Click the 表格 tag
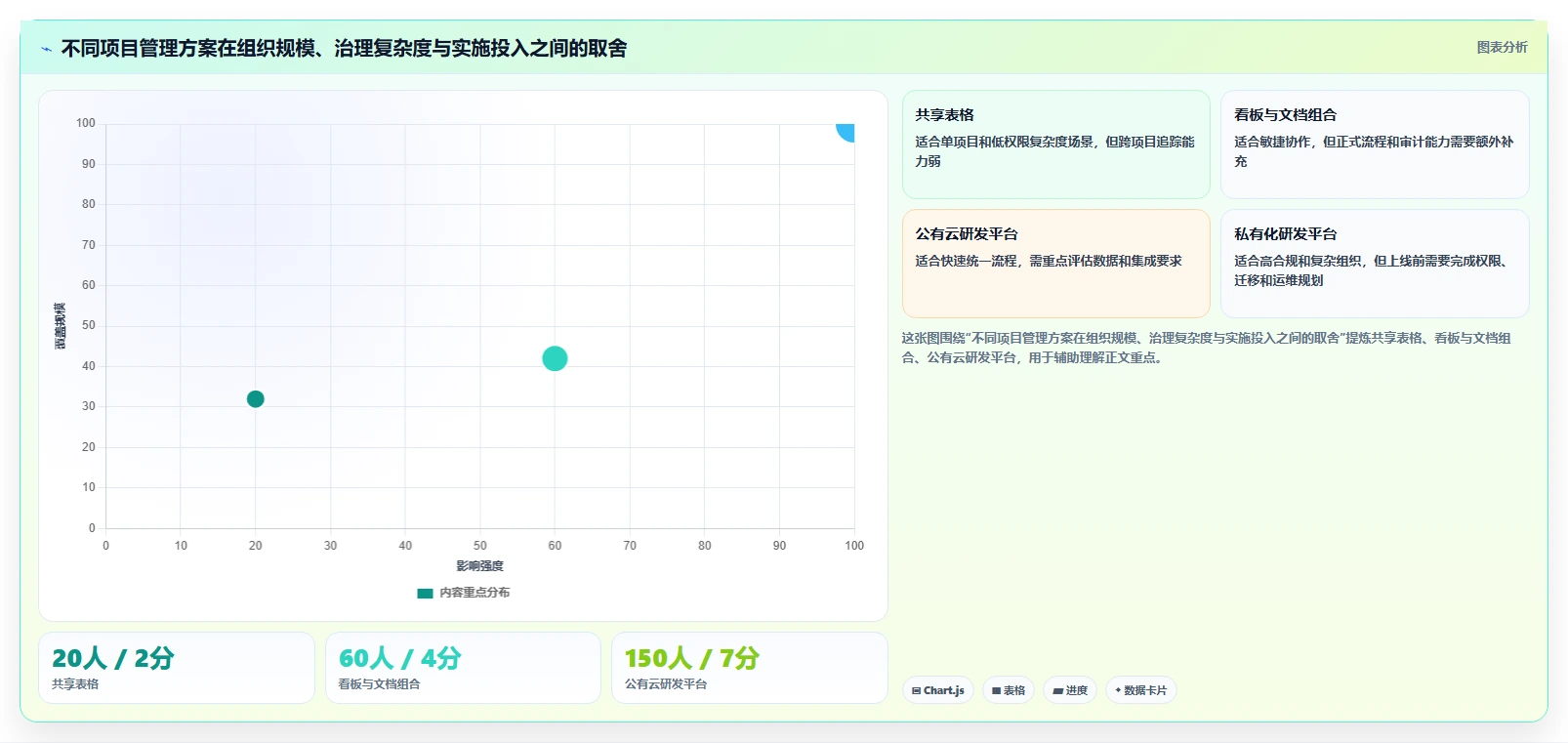The width and height of the screenshot is (1568, 743). coord(1009,690)
